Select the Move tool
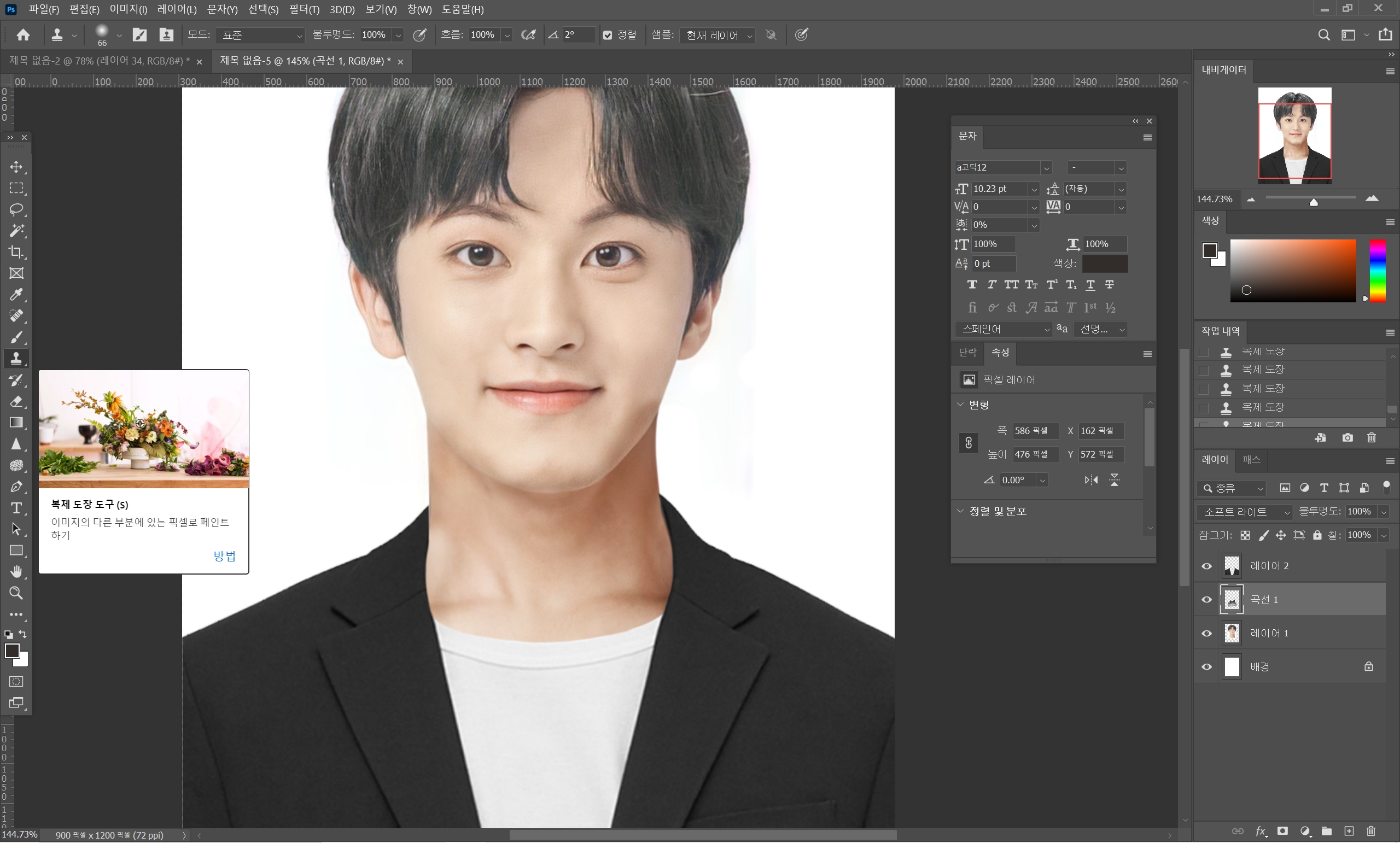This screenshot has width=1400, height=843. pyautogui.click(x=16, y=167)
